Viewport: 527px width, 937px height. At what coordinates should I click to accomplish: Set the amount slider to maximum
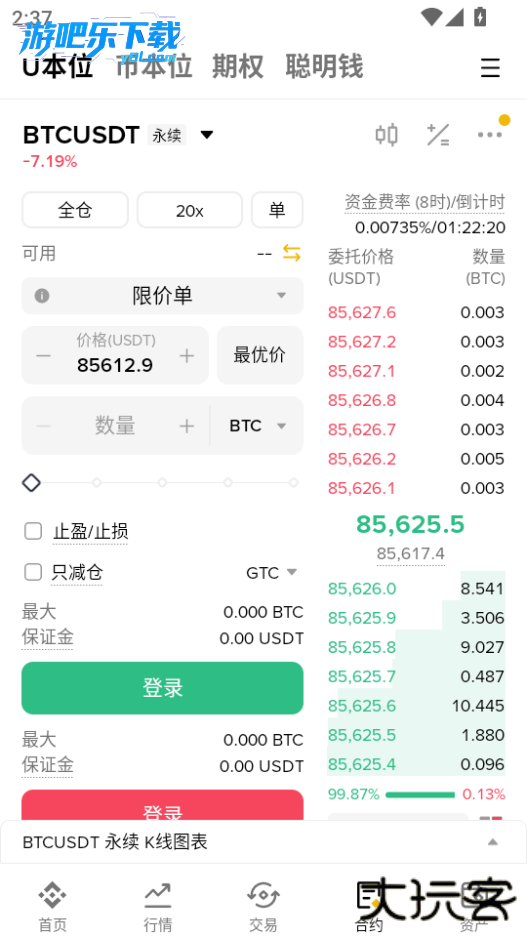[293, 483]
